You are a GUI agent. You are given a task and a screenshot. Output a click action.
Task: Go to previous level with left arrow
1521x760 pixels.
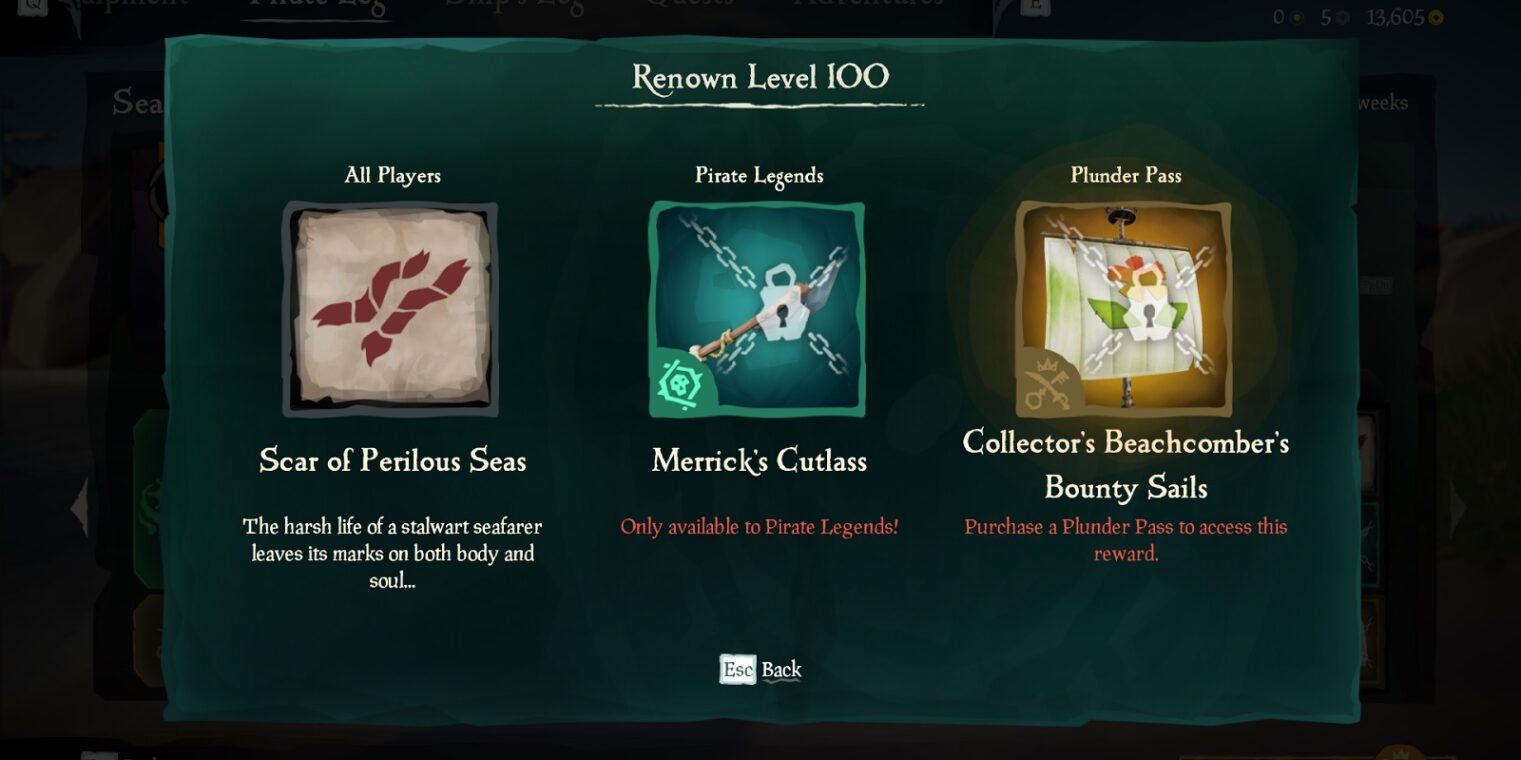coord(79,507)
